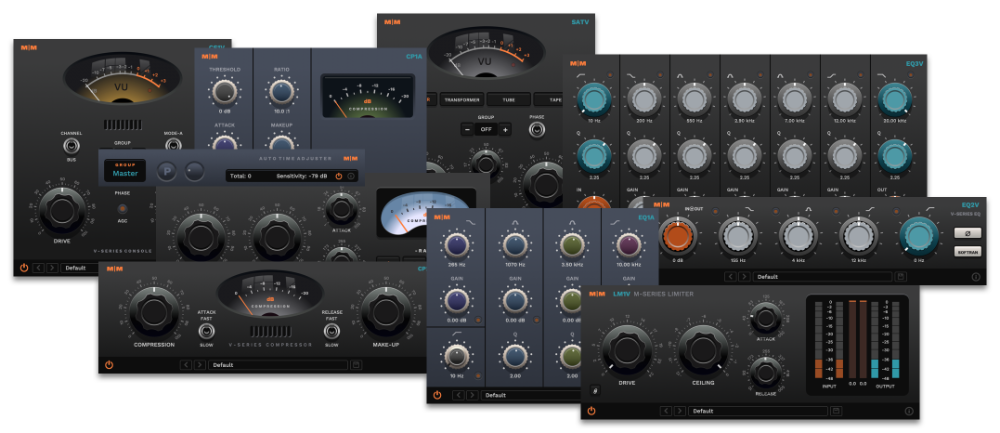
Task: Increase the GROUP value with plus in SATV
Action: coord(506,129)
